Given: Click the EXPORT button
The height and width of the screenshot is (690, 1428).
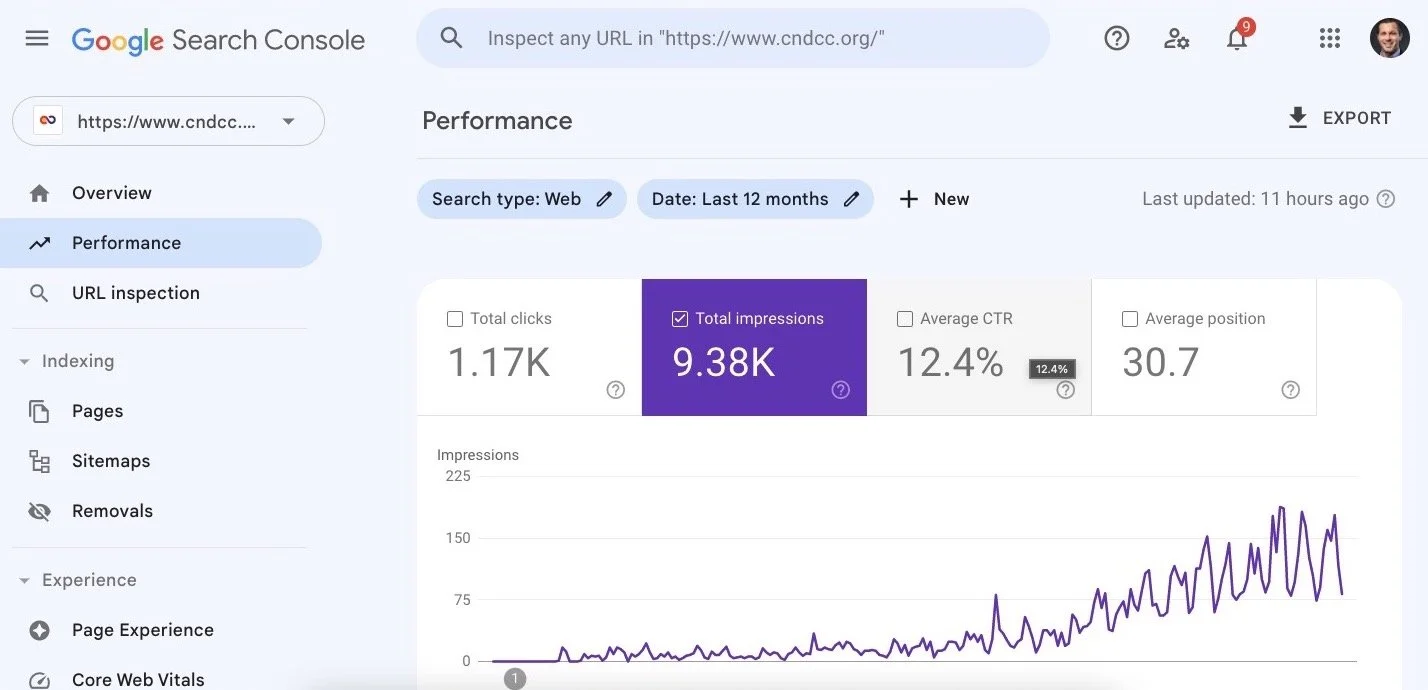Looking at the screenshot, I should click(x=1339, y=118).
